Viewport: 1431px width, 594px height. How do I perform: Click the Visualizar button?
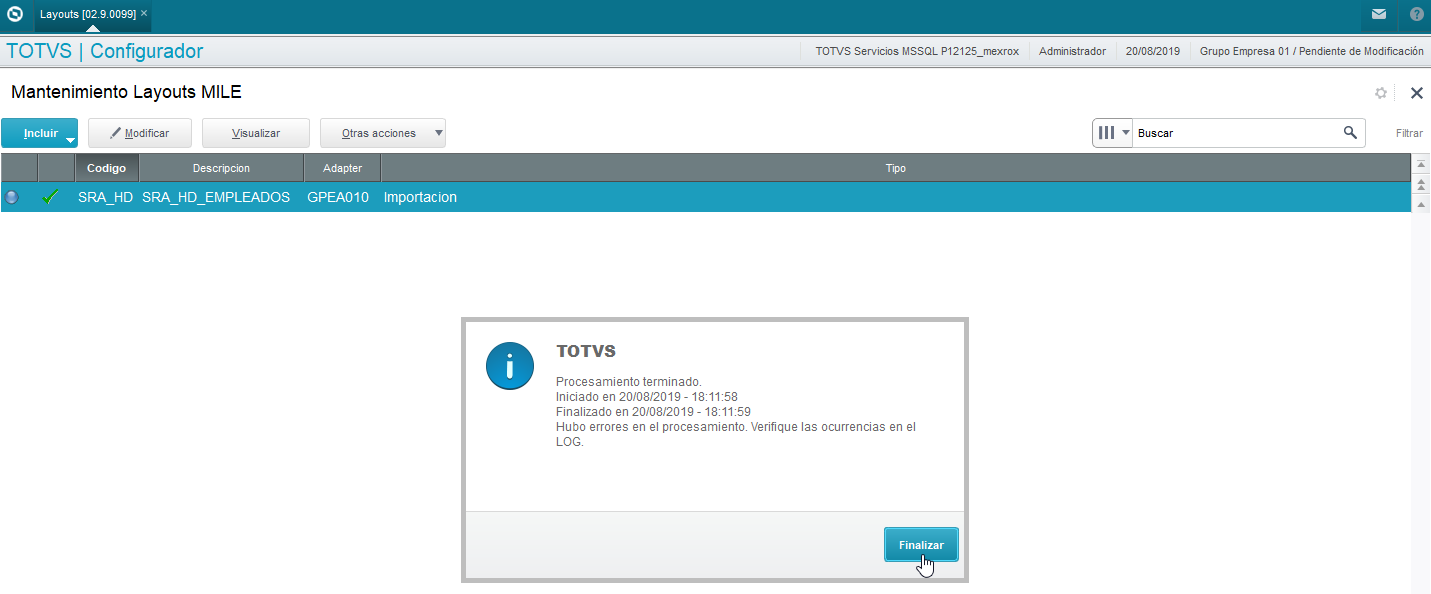(256, 133)
